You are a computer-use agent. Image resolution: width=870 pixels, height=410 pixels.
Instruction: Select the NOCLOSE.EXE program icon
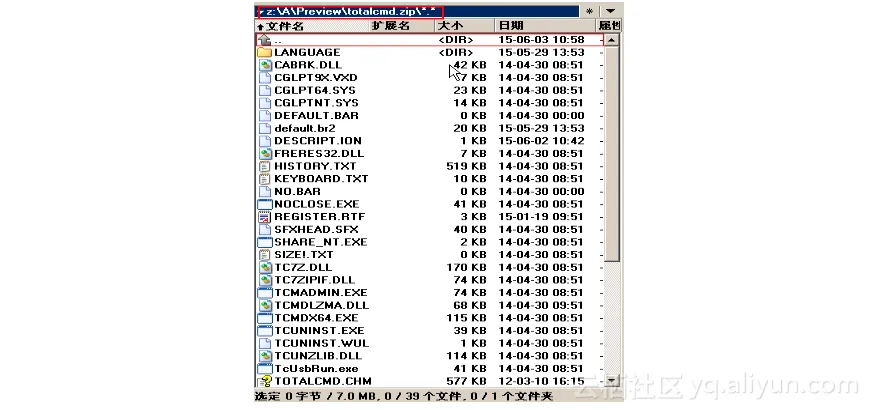(265, 204)
